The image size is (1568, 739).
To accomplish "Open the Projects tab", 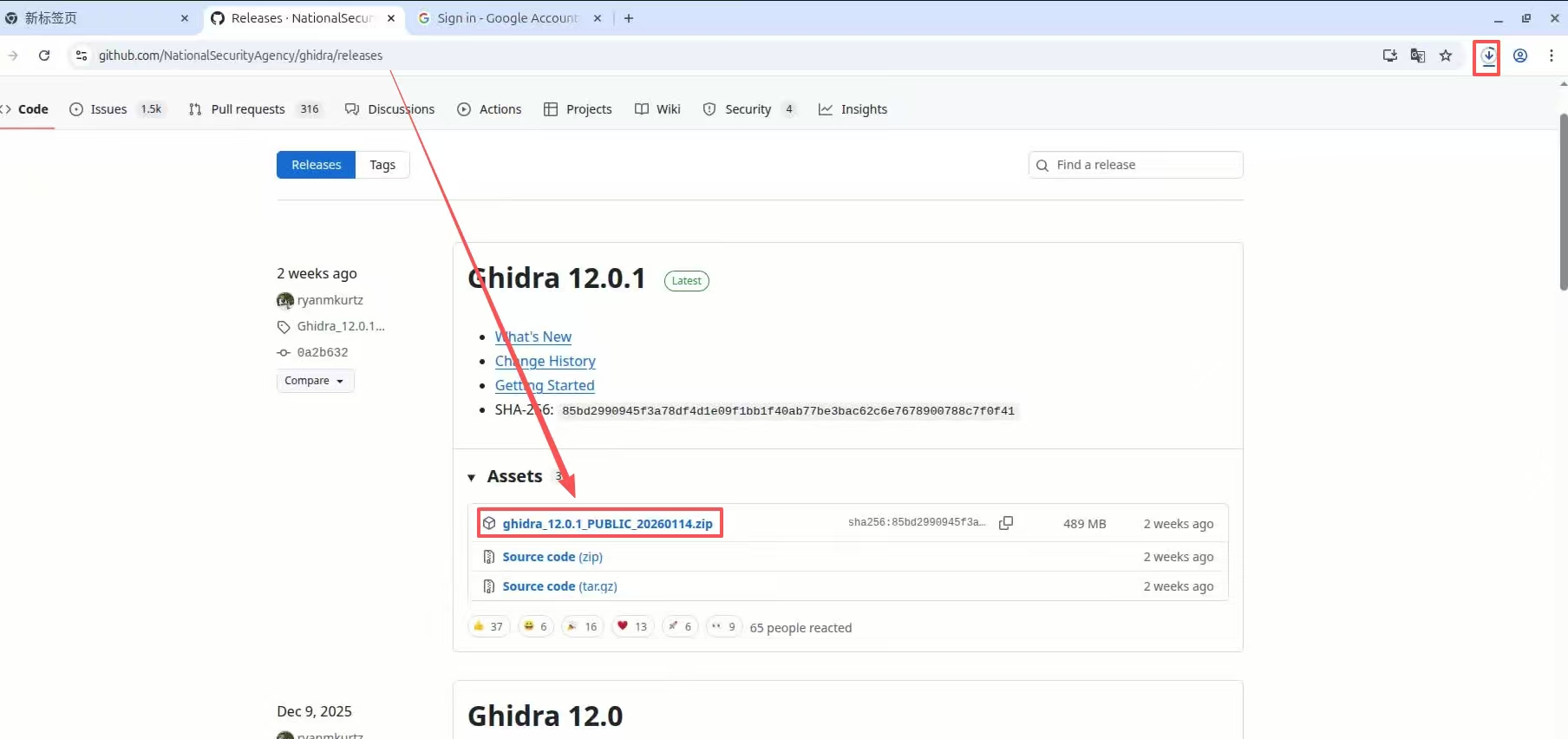I will 578,109.
